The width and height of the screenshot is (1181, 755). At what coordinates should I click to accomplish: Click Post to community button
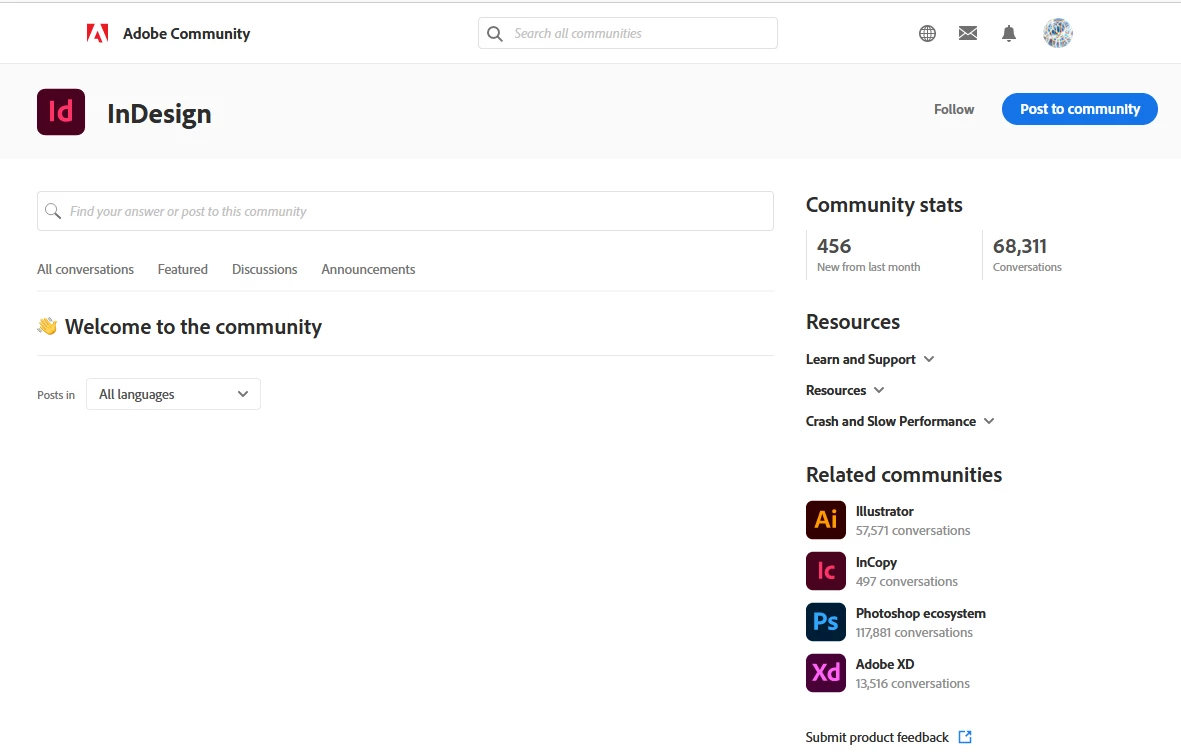1079,109
